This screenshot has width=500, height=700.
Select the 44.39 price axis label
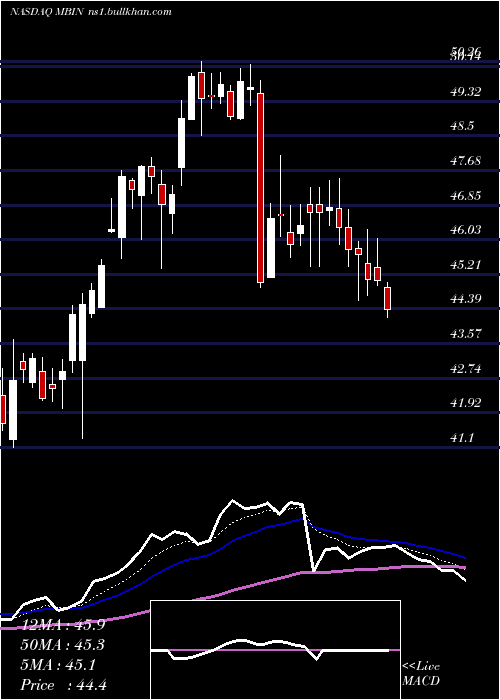pos(466,299)
